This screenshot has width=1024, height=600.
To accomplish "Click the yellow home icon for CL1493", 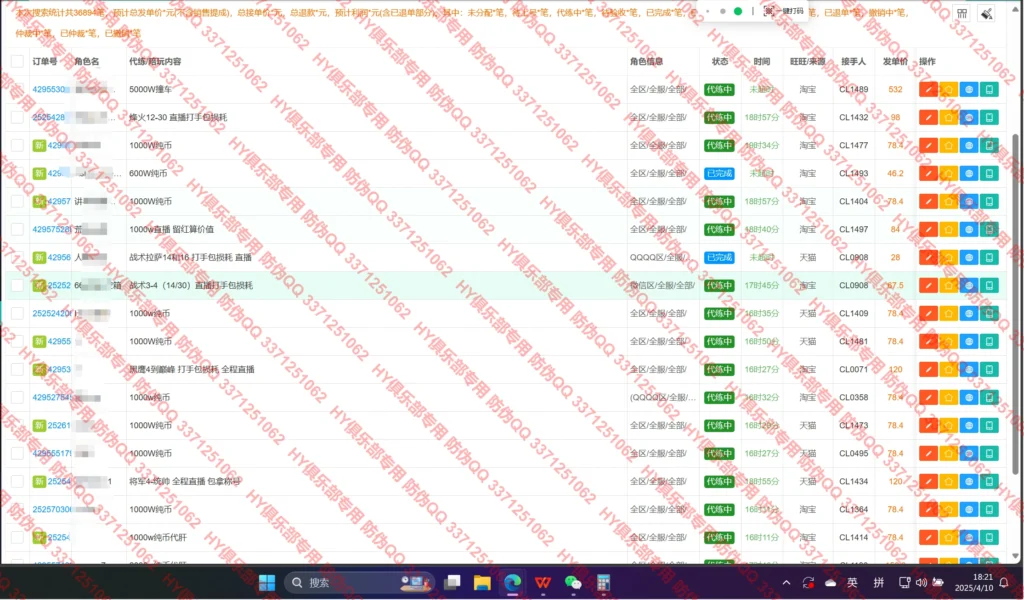I will point(948,174).
